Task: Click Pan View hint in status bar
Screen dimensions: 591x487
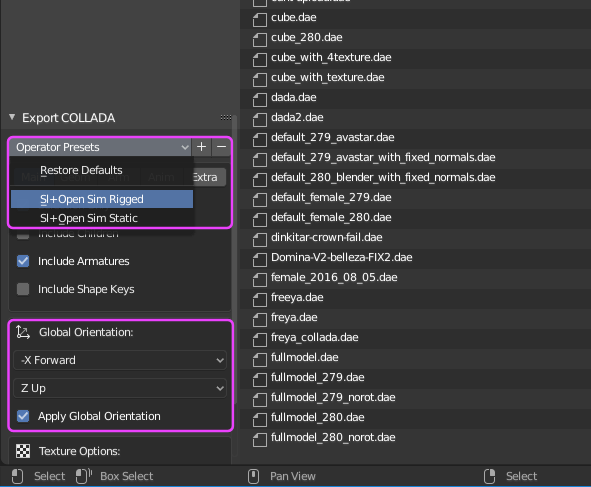Action: [292, 476]
